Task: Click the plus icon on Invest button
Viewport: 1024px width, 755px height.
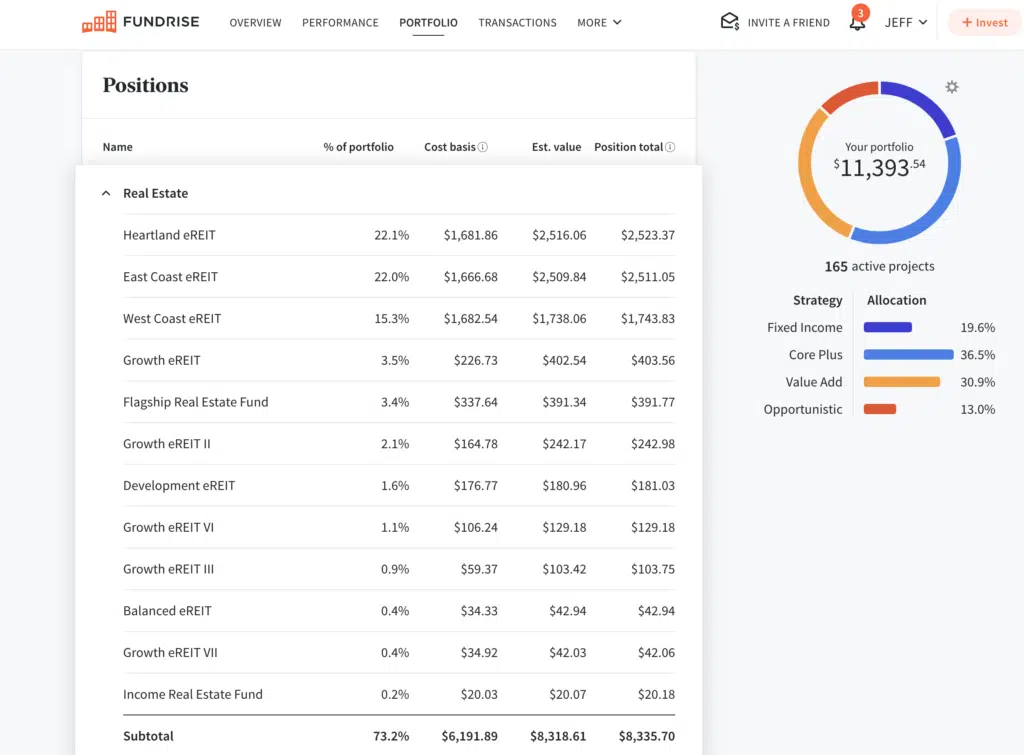Action: click(967, 22)
